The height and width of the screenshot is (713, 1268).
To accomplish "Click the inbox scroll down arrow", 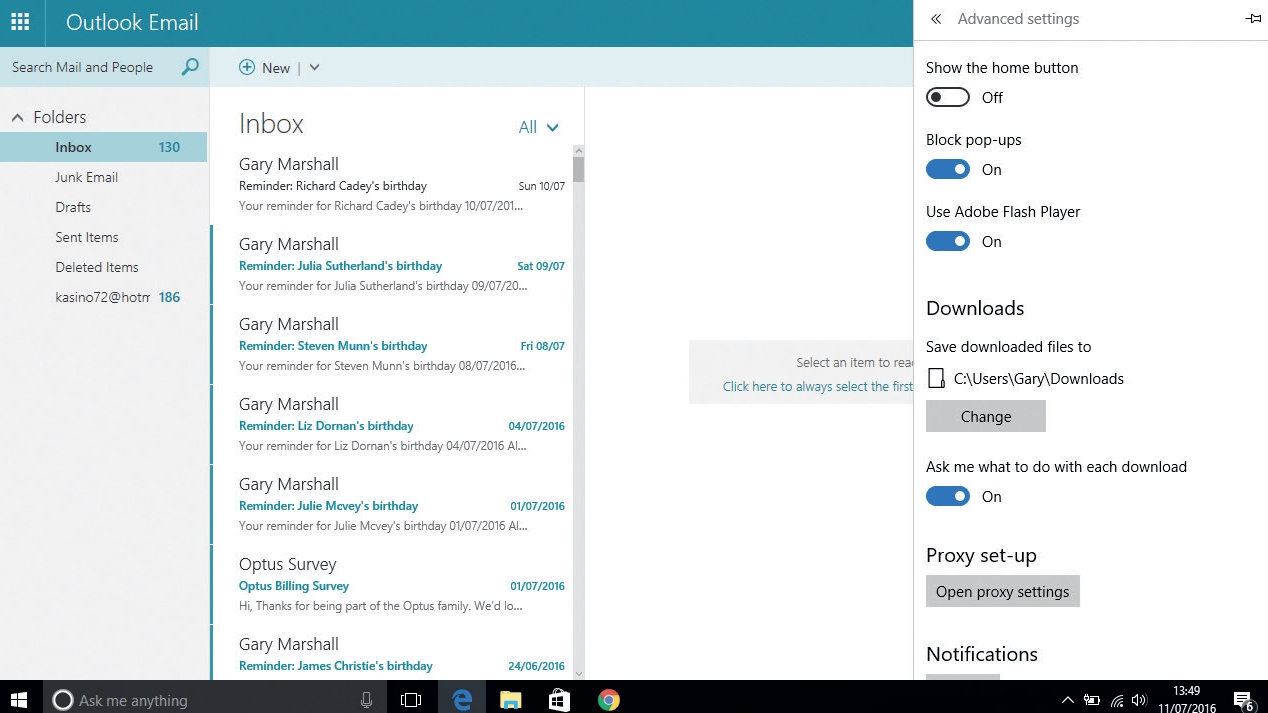I will 578,673.
